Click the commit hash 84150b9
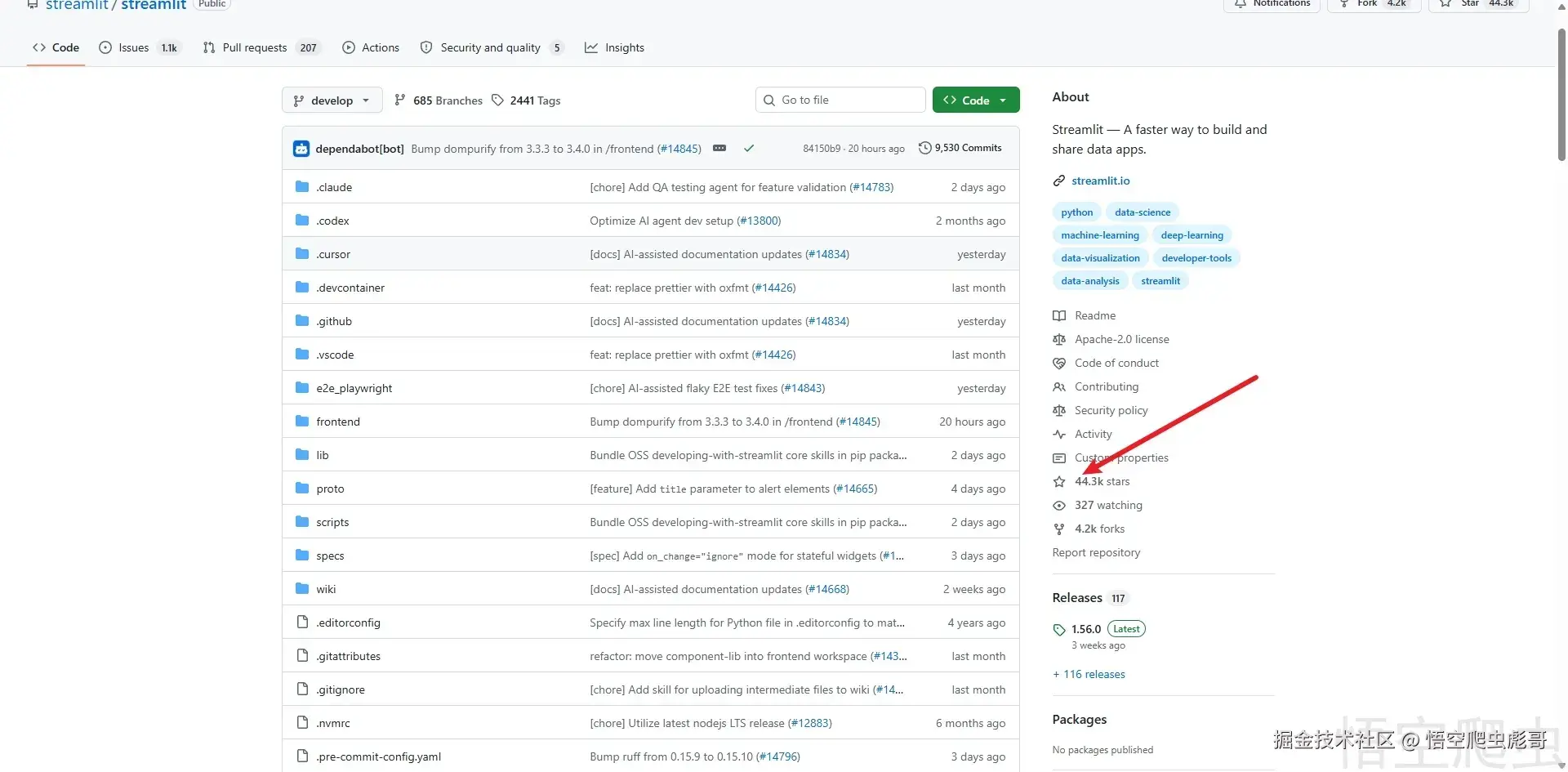The height and width of the screenshot is (772, 1568). 822,149
